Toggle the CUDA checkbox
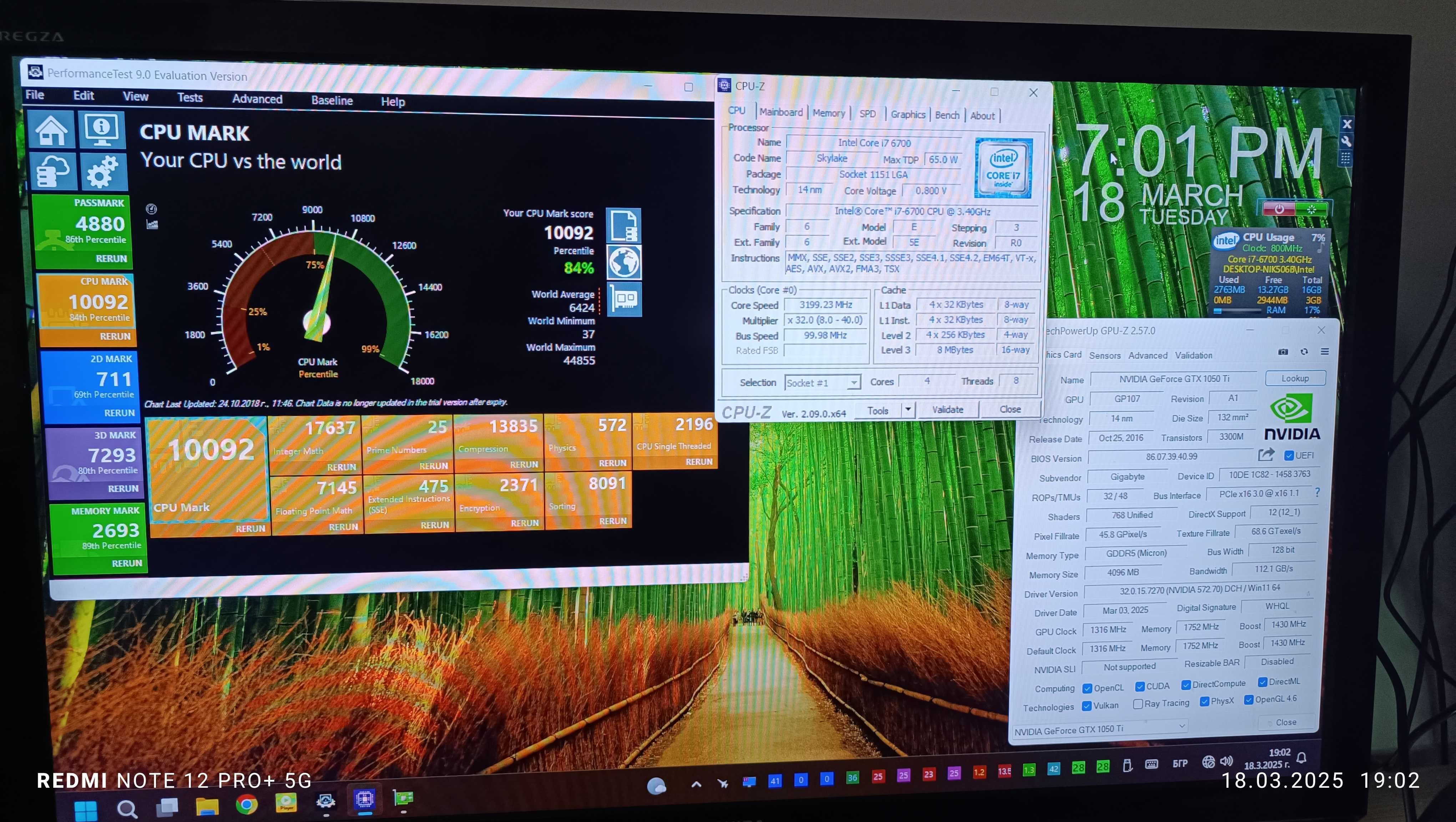The image size is (1456, 822). click(1139, 686)
